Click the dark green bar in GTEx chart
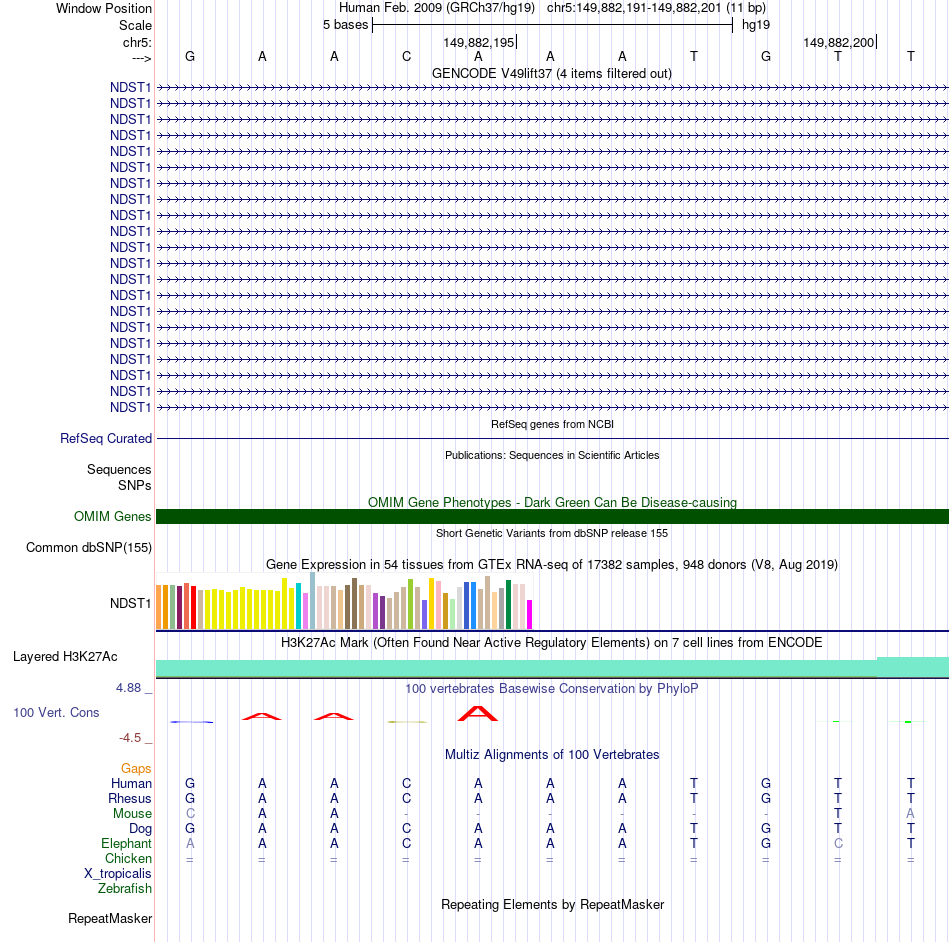The width and height of the screenshot is (950, 942). pyautogui.click(x=508, y=605)
